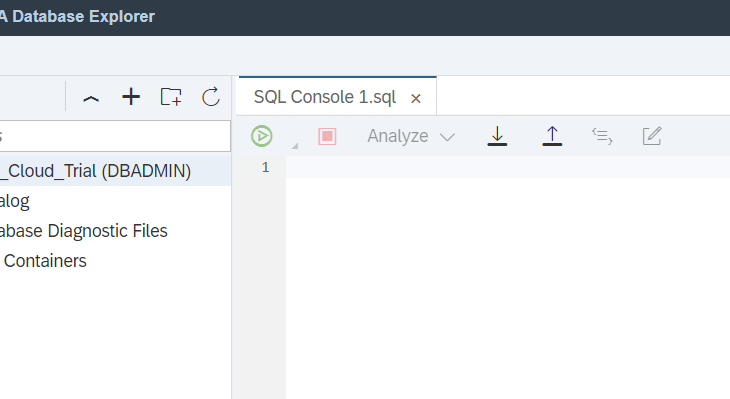Focus the database search field
This screenshot has height=399, width=730.
click(x=115, y=136)
